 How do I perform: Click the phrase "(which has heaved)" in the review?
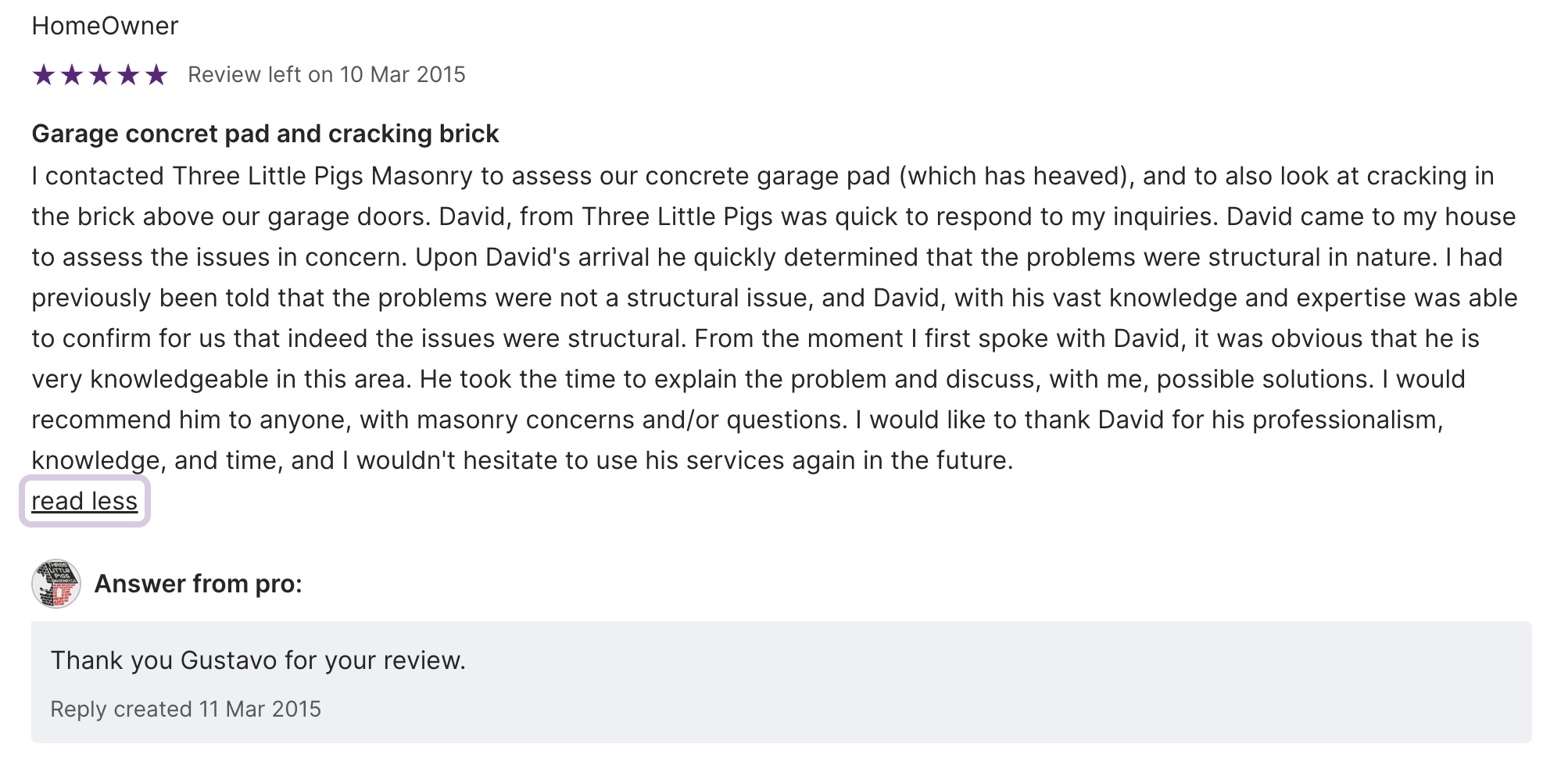(1016, 176)
